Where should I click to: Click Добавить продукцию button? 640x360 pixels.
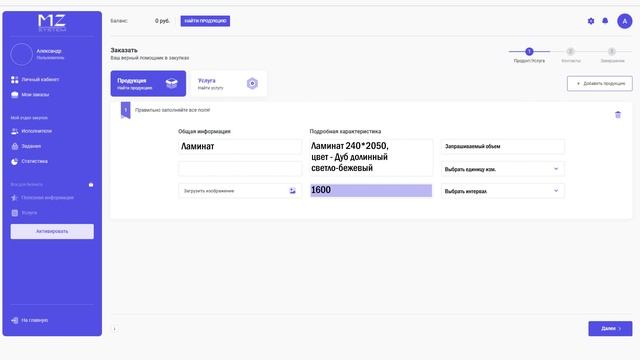[x=600, y=83]
